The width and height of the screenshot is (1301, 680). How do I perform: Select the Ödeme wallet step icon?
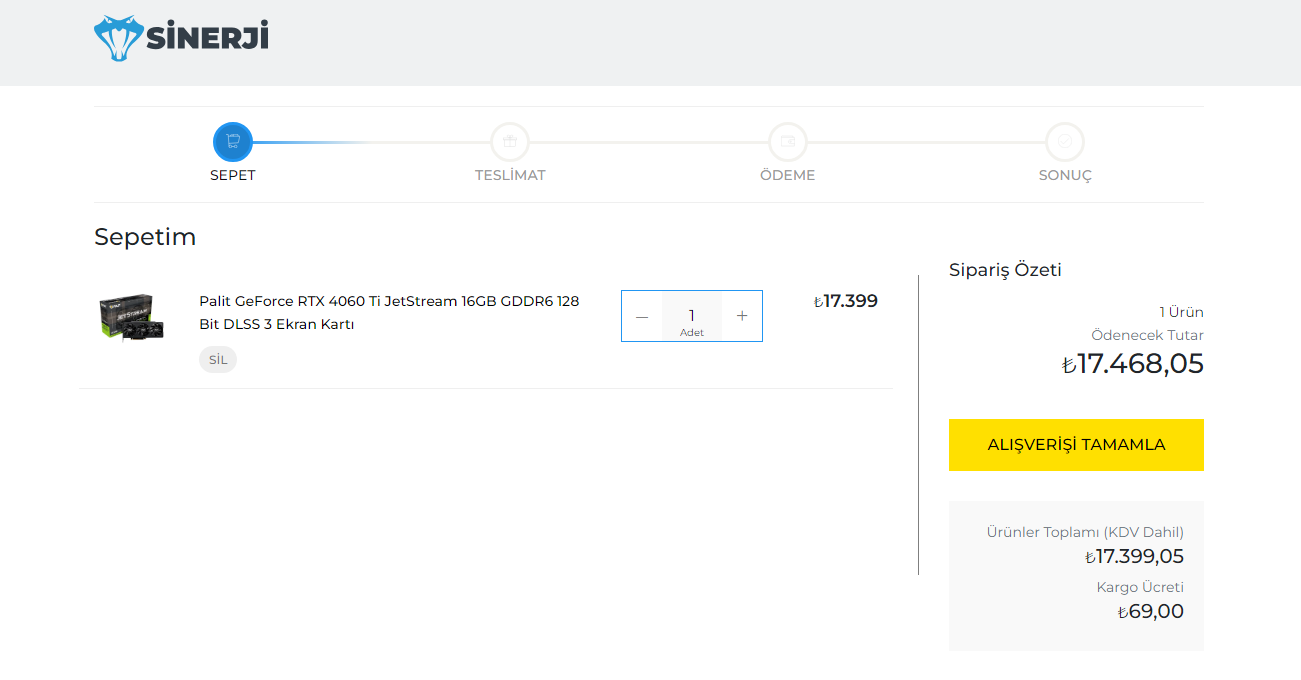point(788,142)
